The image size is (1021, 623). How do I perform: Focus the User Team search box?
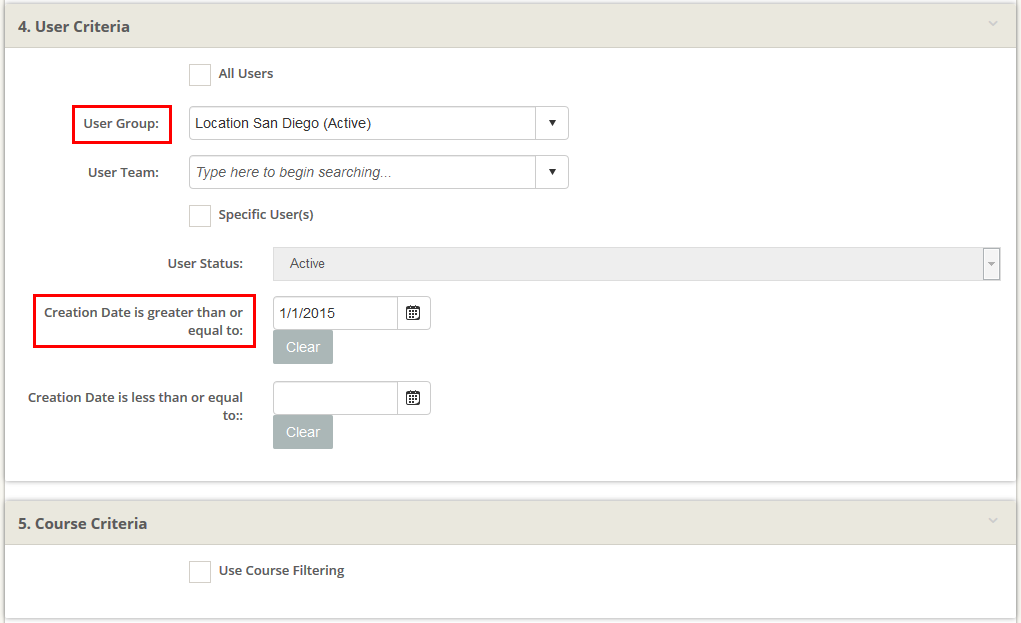click(362, 172)
